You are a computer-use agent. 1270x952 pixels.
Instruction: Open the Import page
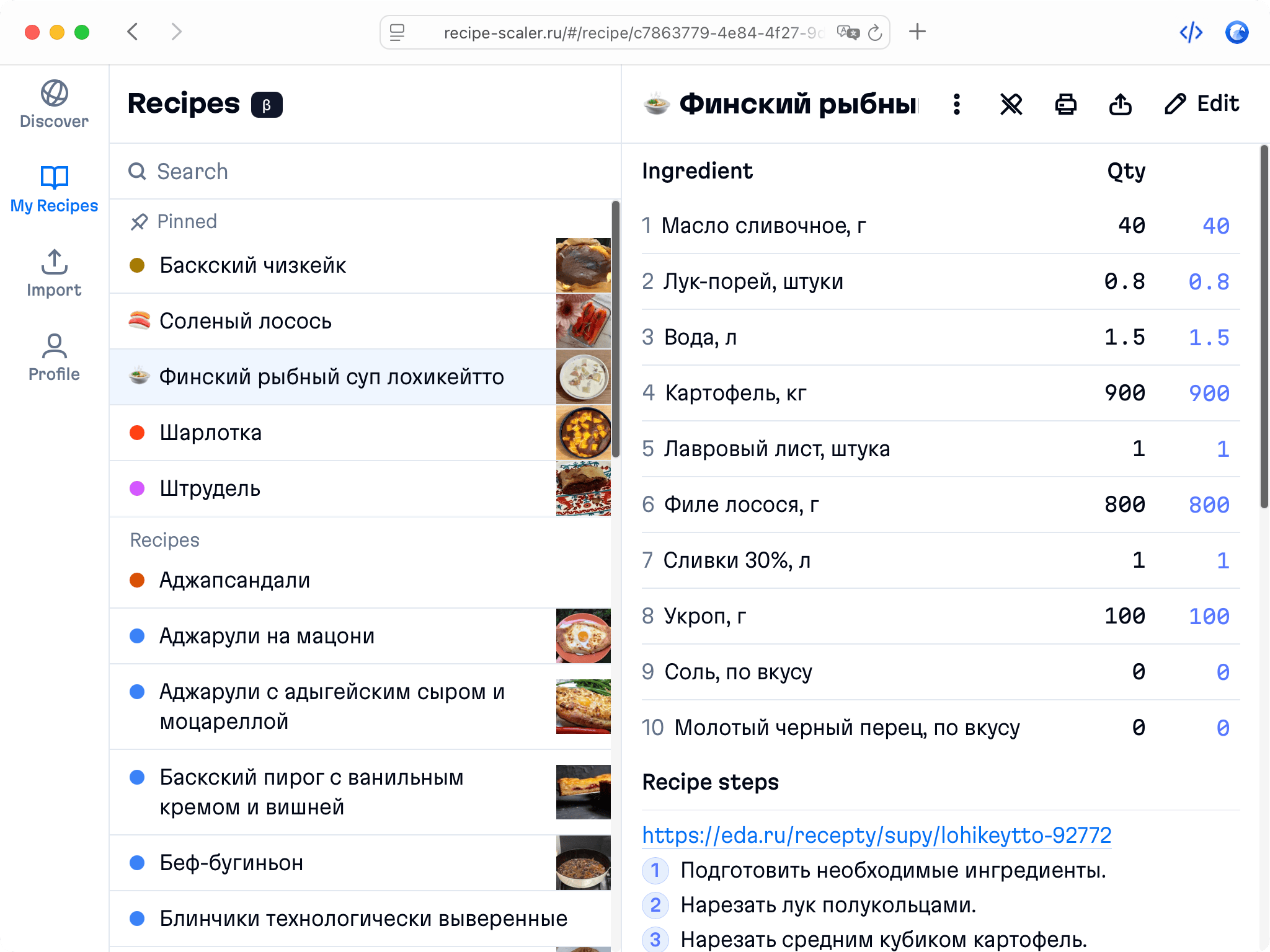click(x=55, y=273)
